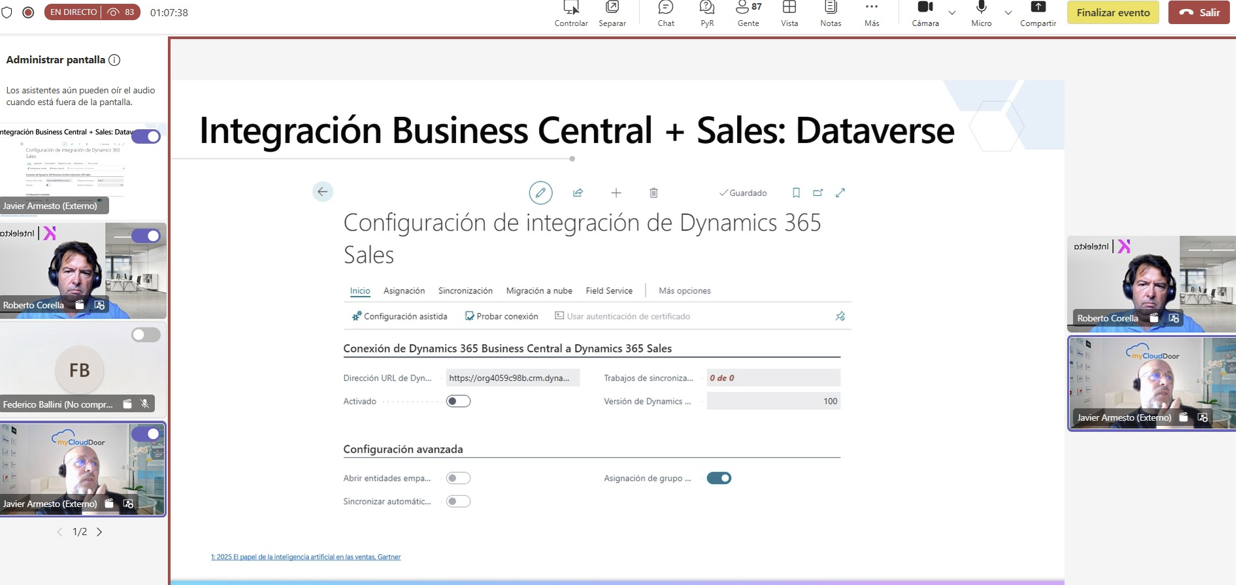This screenshot has width=1236, height=585.
Task: Toggle Roberto Corella on-screen switch
Action: [146, 236]
